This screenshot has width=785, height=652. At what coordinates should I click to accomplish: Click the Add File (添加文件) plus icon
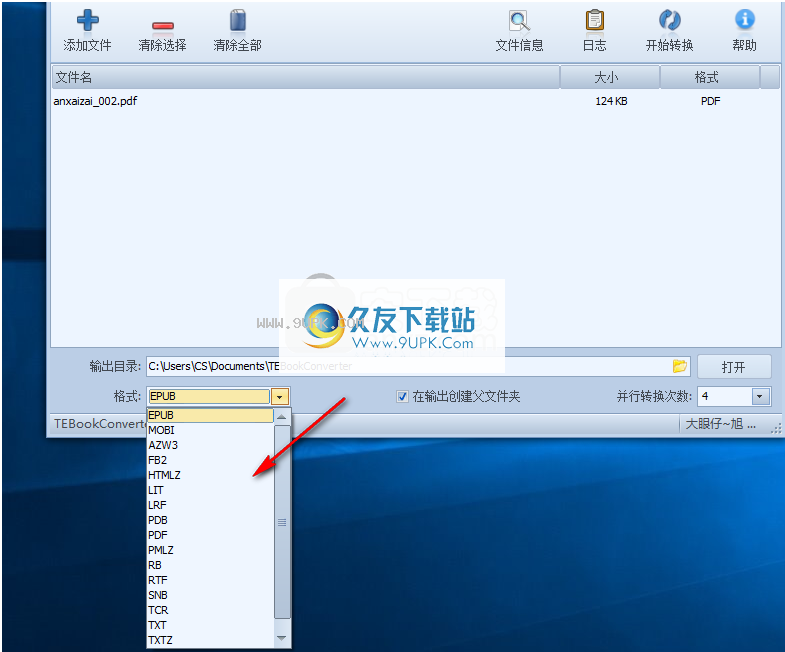[x=88, y=21]
